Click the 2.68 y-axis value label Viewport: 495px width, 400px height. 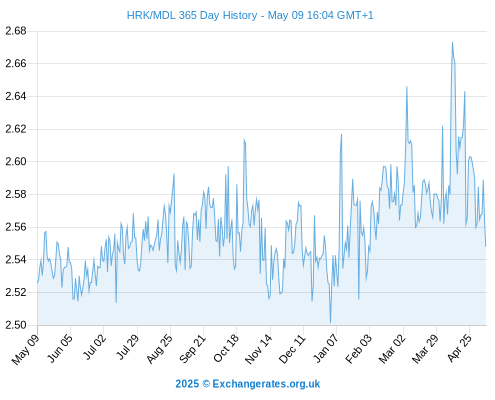tap(16, 31)
